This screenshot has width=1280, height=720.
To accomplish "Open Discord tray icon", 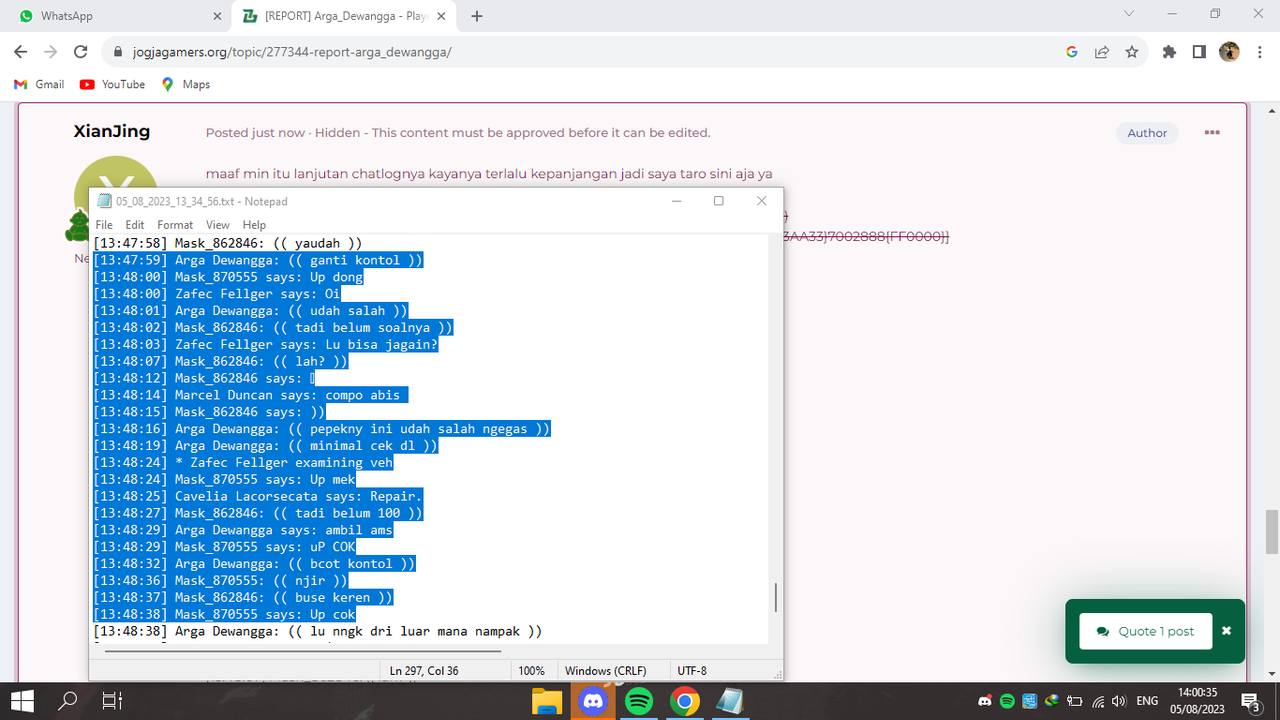I will [985, 701].
